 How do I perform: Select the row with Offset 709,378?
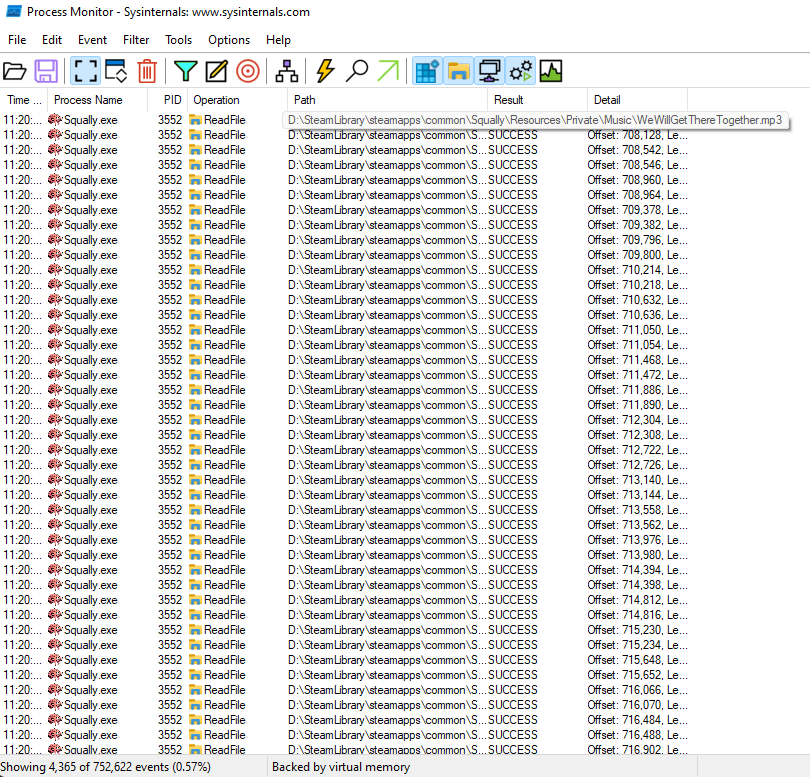pyautogui.click(x=345, y=210)
